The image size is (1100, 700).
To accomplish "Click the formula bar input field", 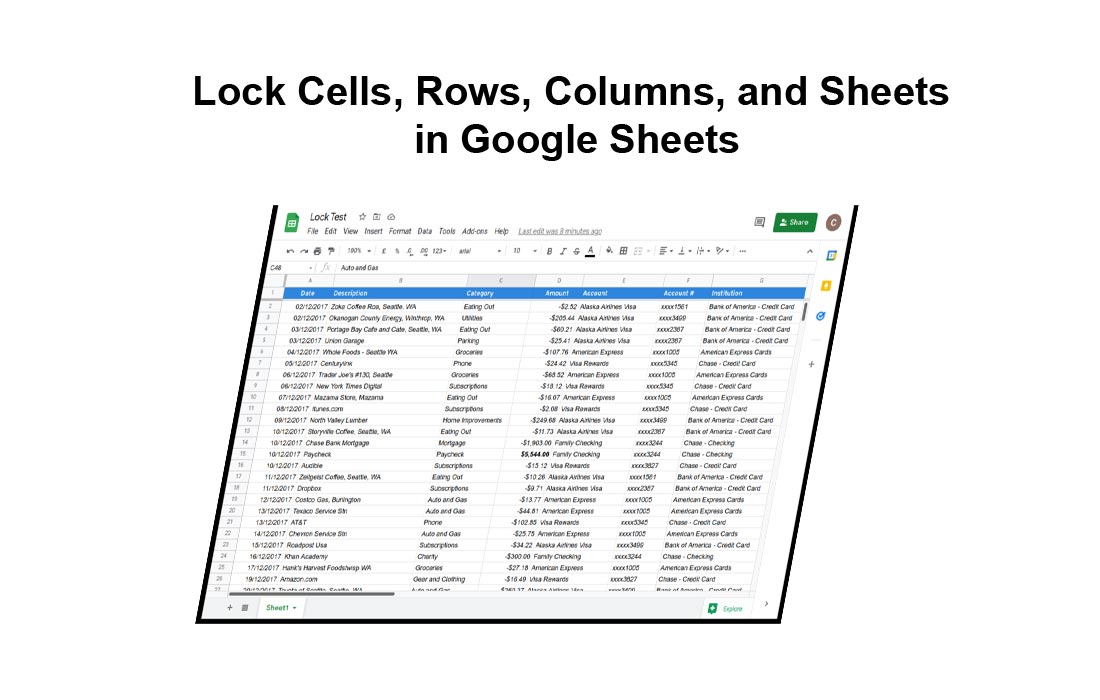I will (x=500, y=268).
